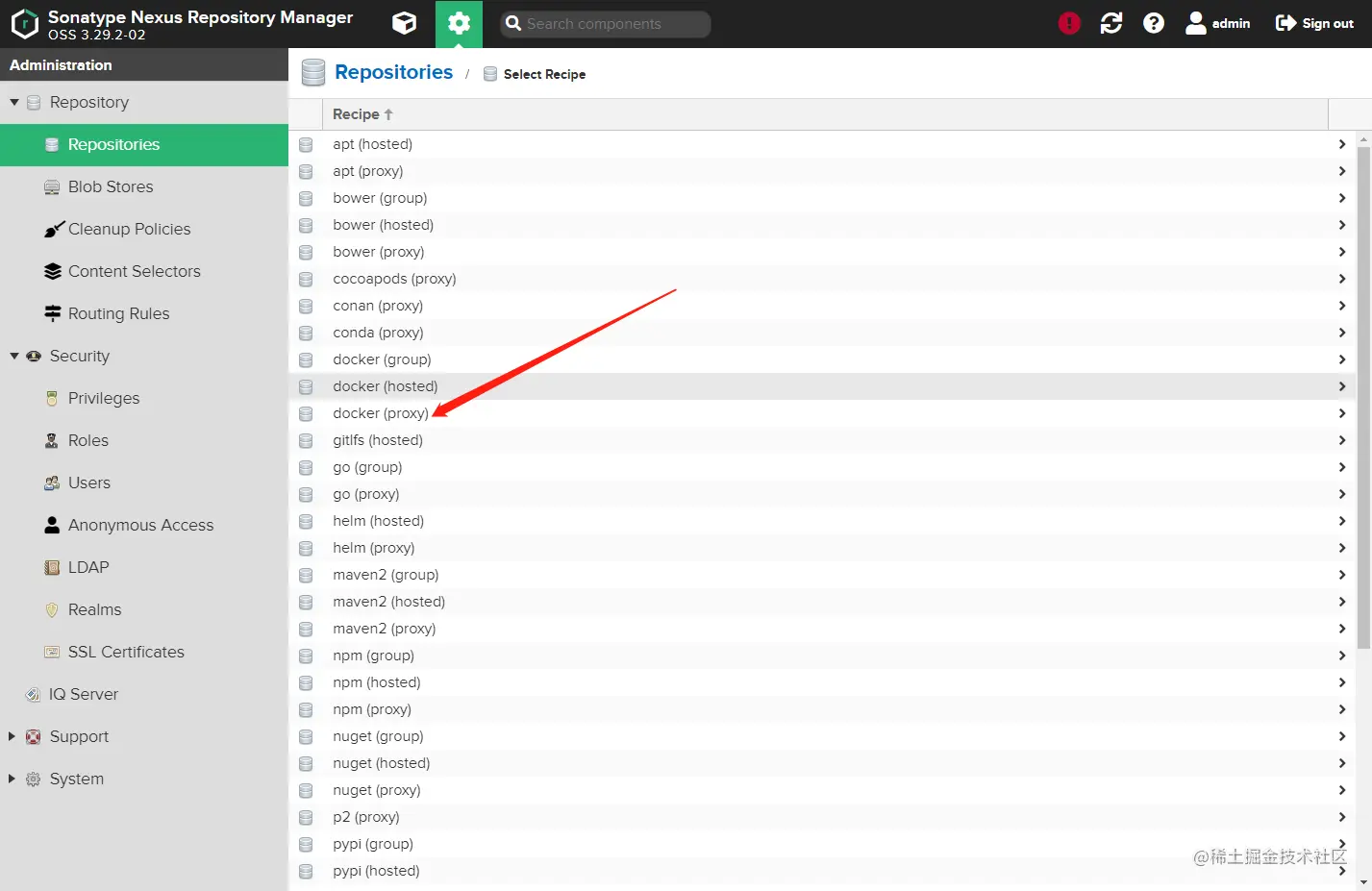Click Sign out
The width and height of the screenshot is (1372, 891).
[1314, 23]
